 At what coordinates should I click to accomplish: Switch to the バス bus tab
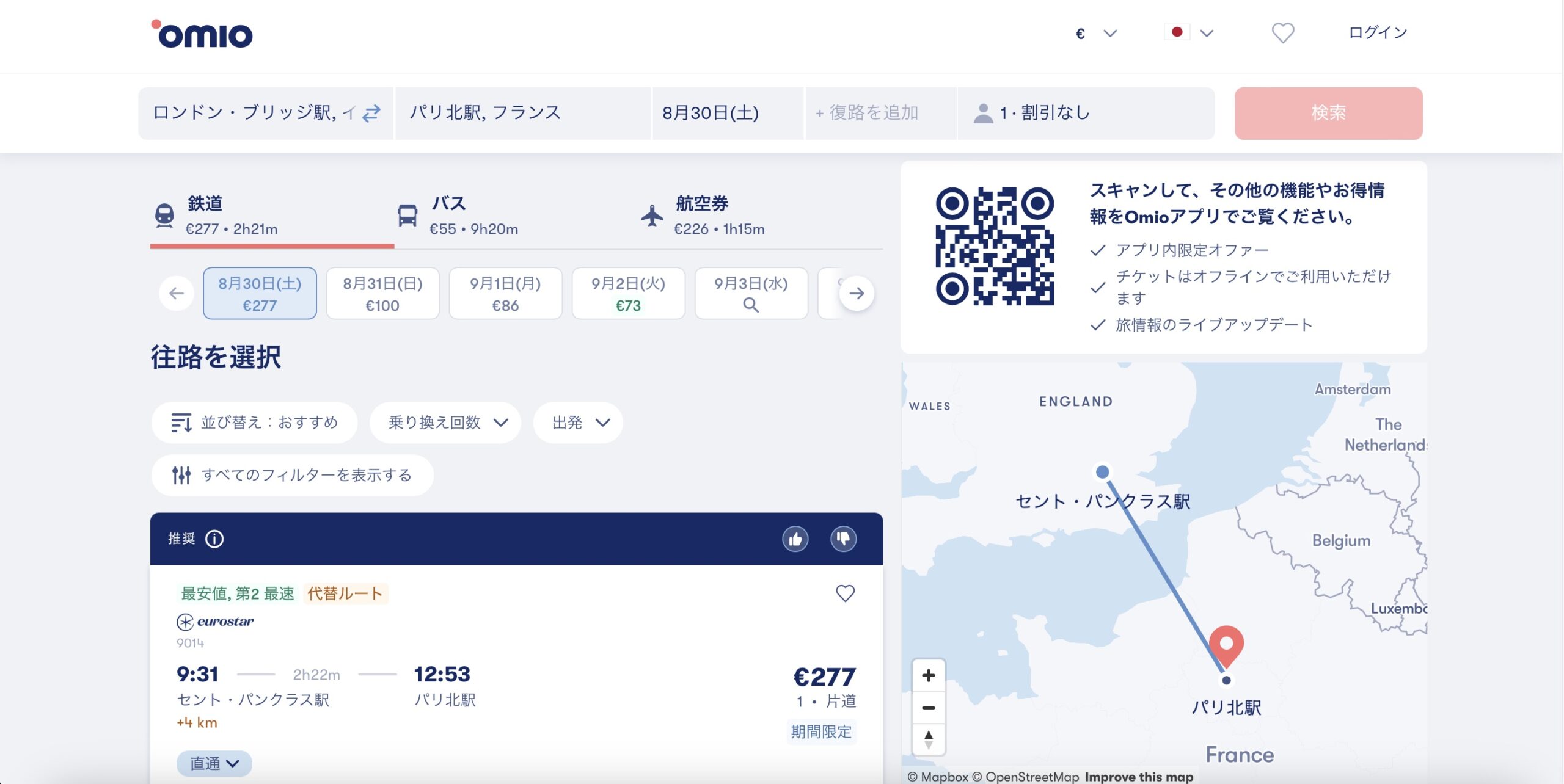point(516,216)
